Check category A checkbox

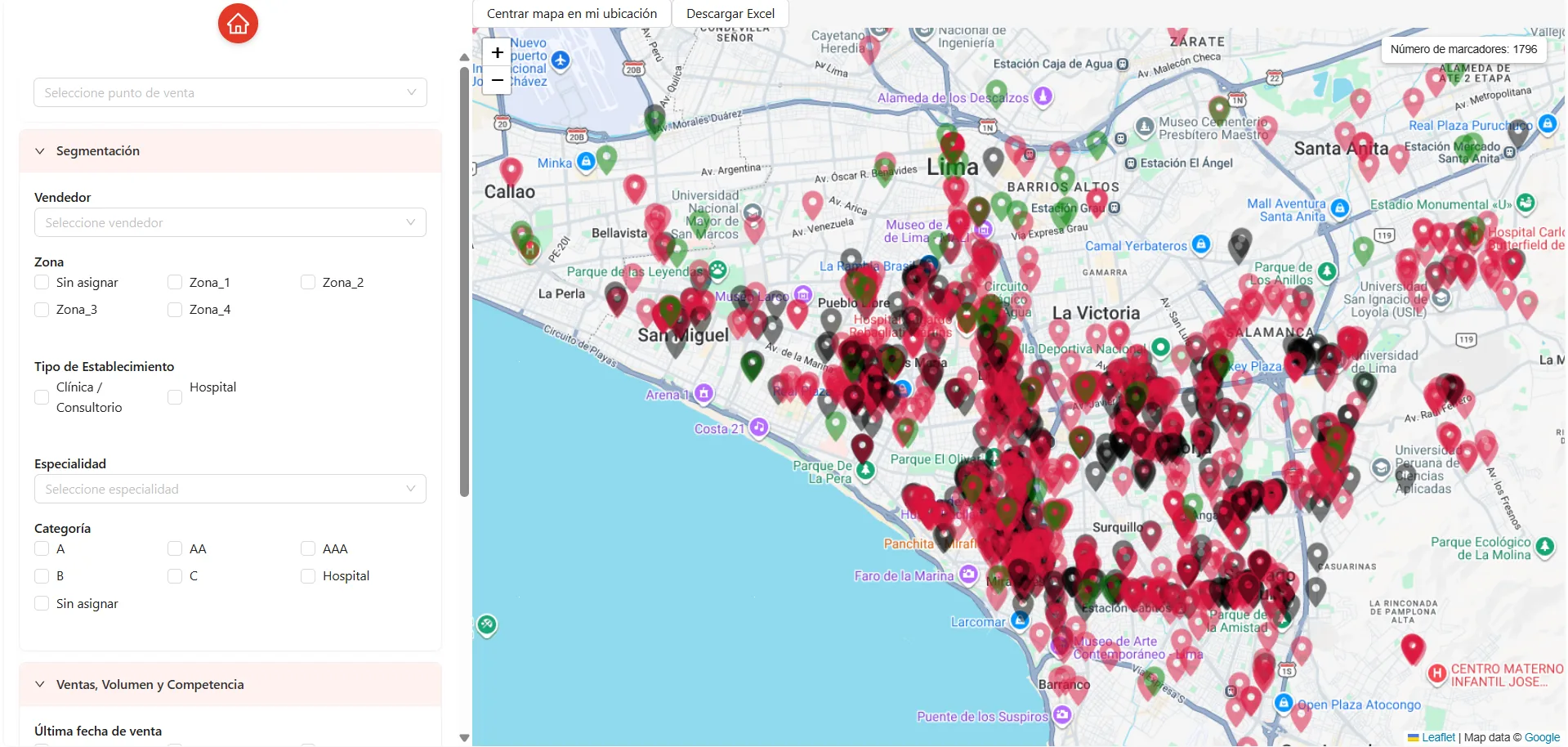(x=42, y=548)
